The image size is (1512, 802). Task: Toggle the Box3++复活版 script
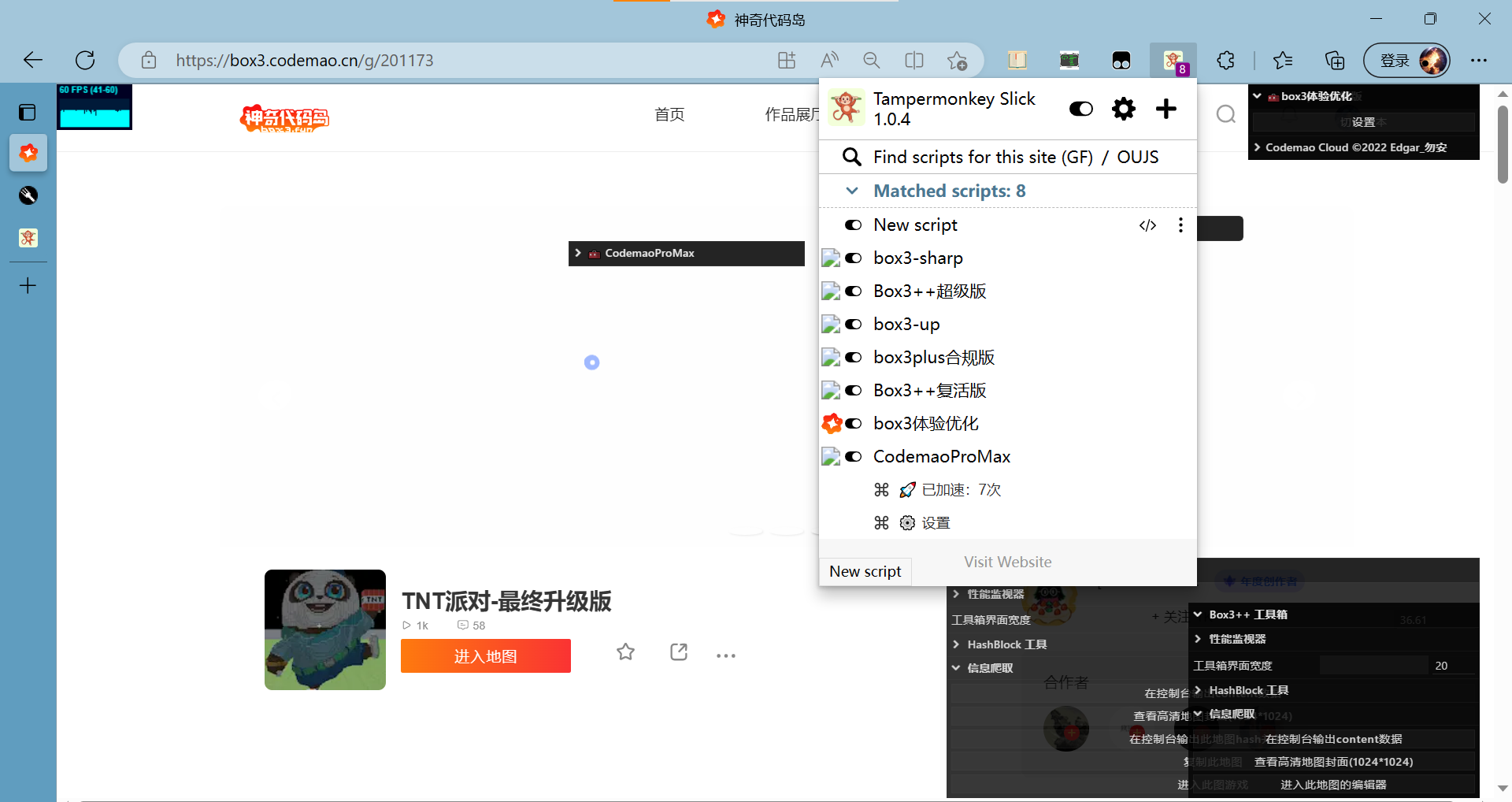pyautogui.click(x=854, y=391)
